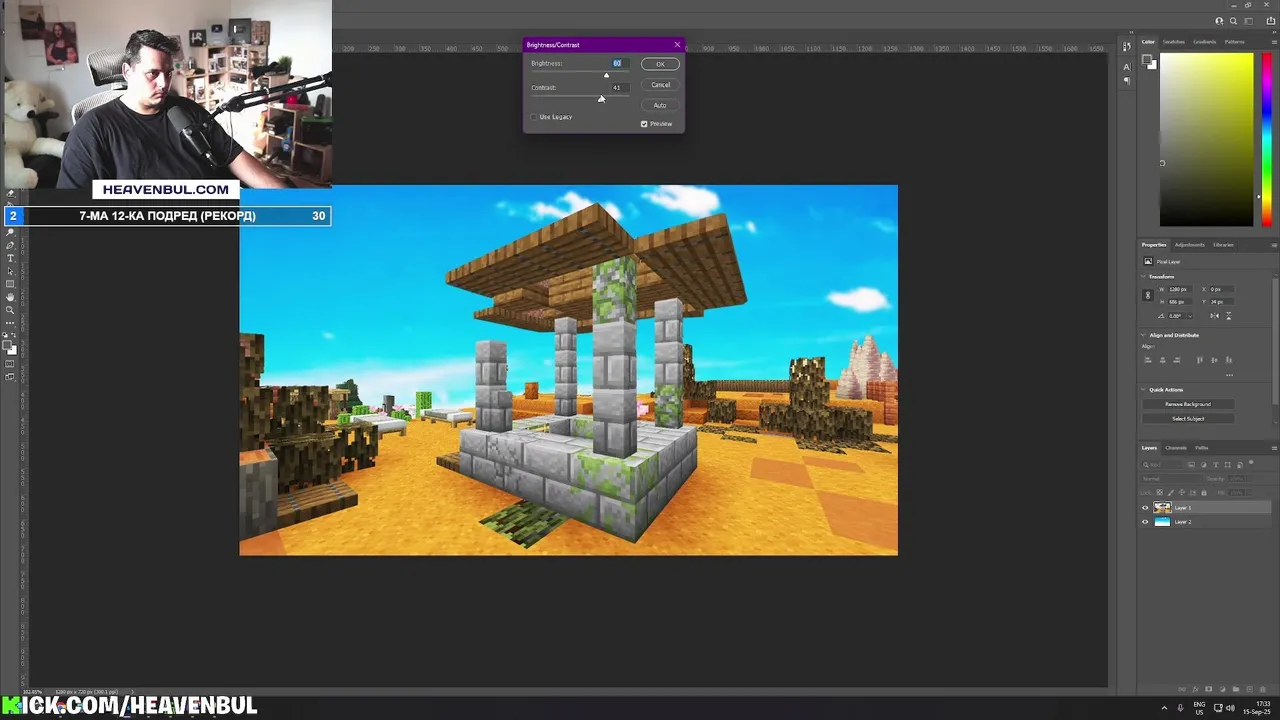The height and width of the screenshot is (720, 1280).
Task: Filter layers by type layers icon
Action: tap(1216, 465)
